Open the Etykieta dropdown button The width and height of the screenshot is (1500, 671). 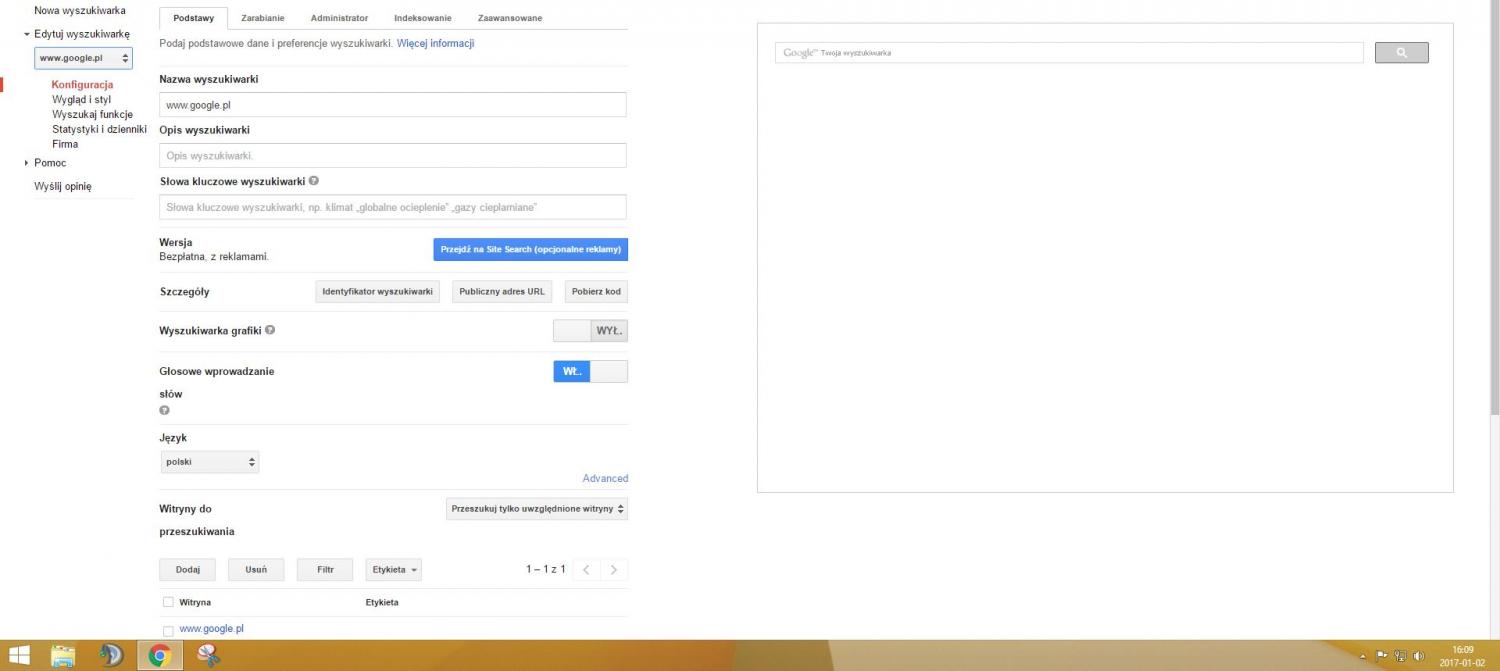pyautogui.click(x=393, y=570)
